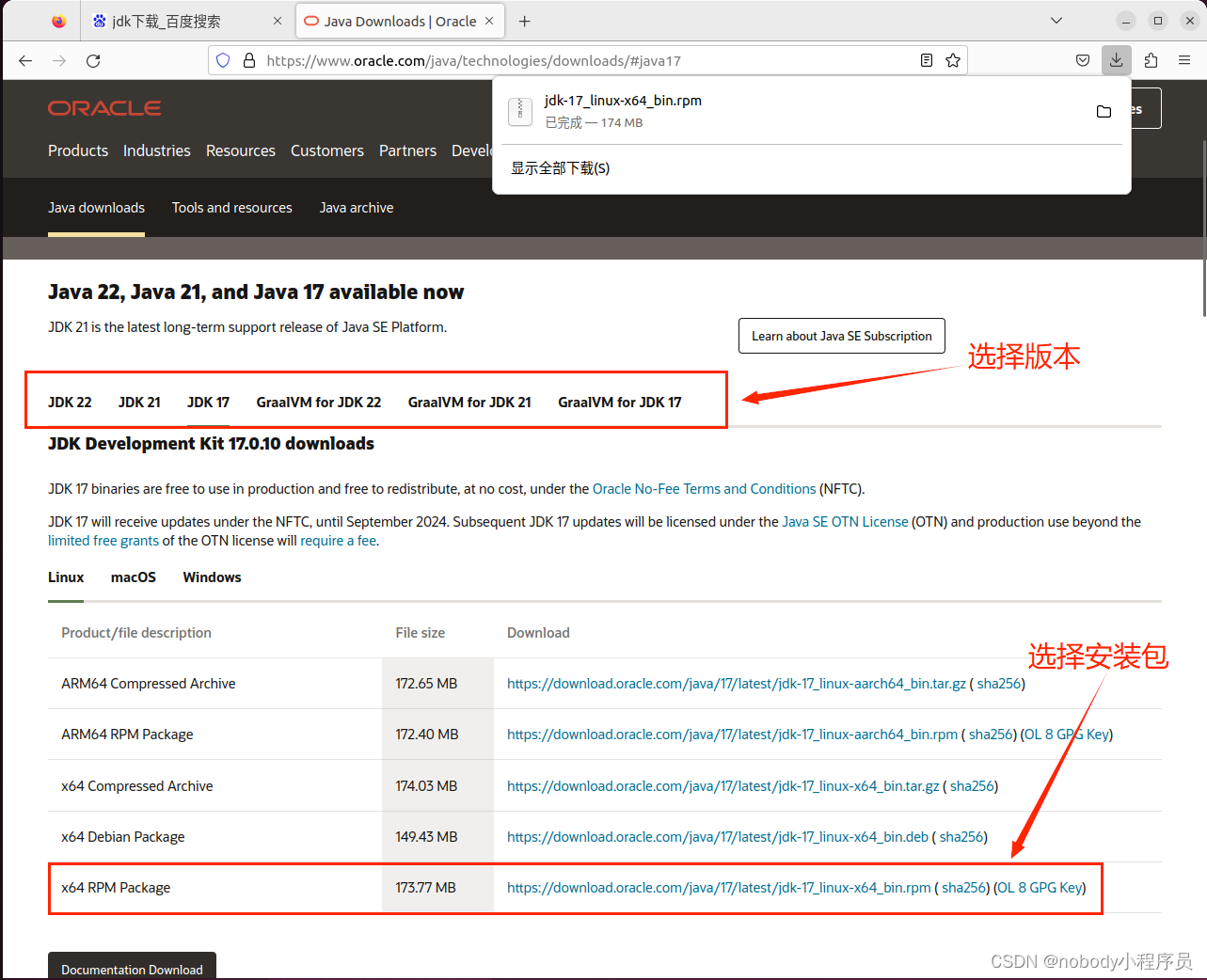Select the JDK 21 version tab

(139, 402)
